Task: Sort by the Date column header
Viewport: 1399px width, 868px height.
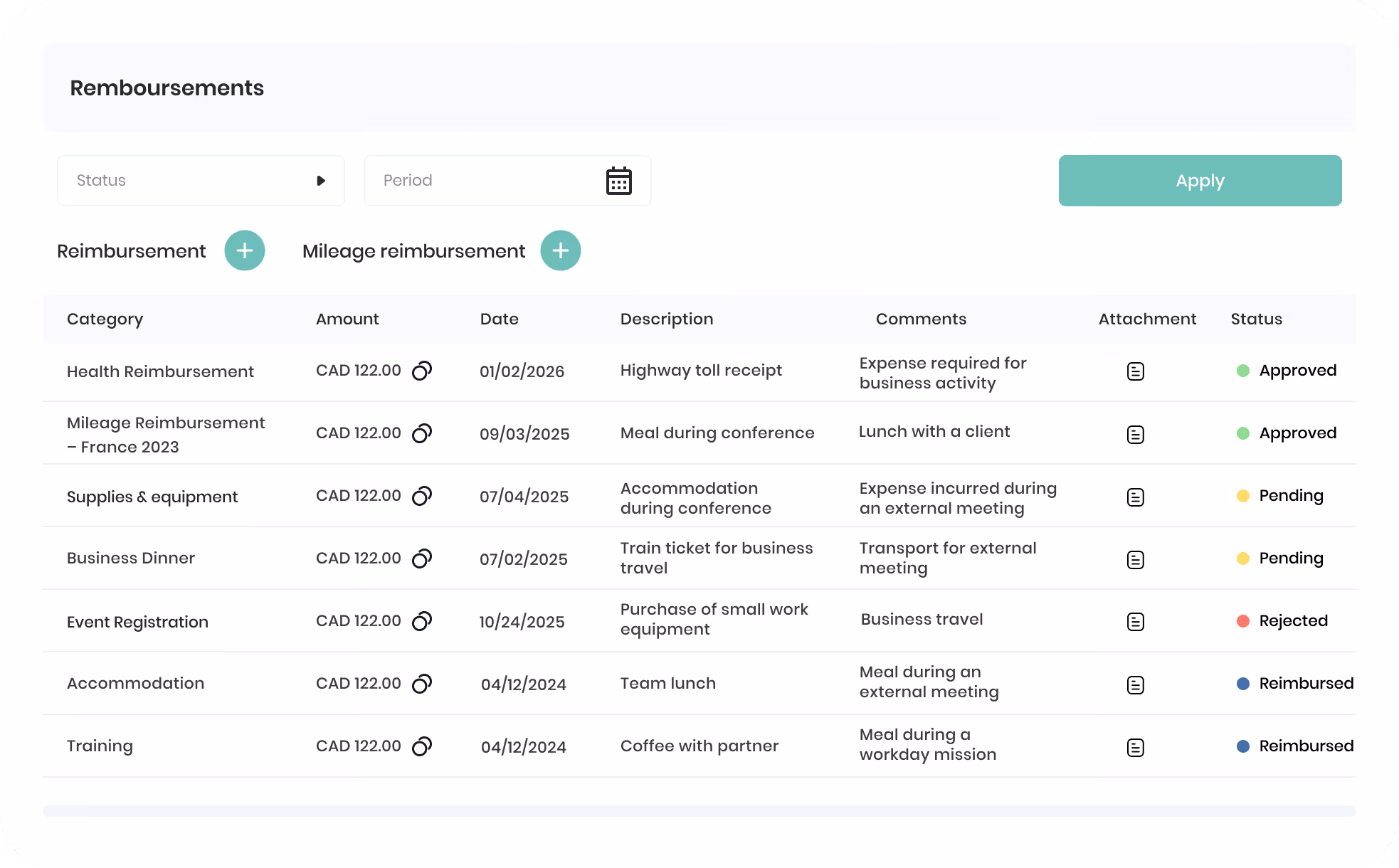Action: pos(499,319)
